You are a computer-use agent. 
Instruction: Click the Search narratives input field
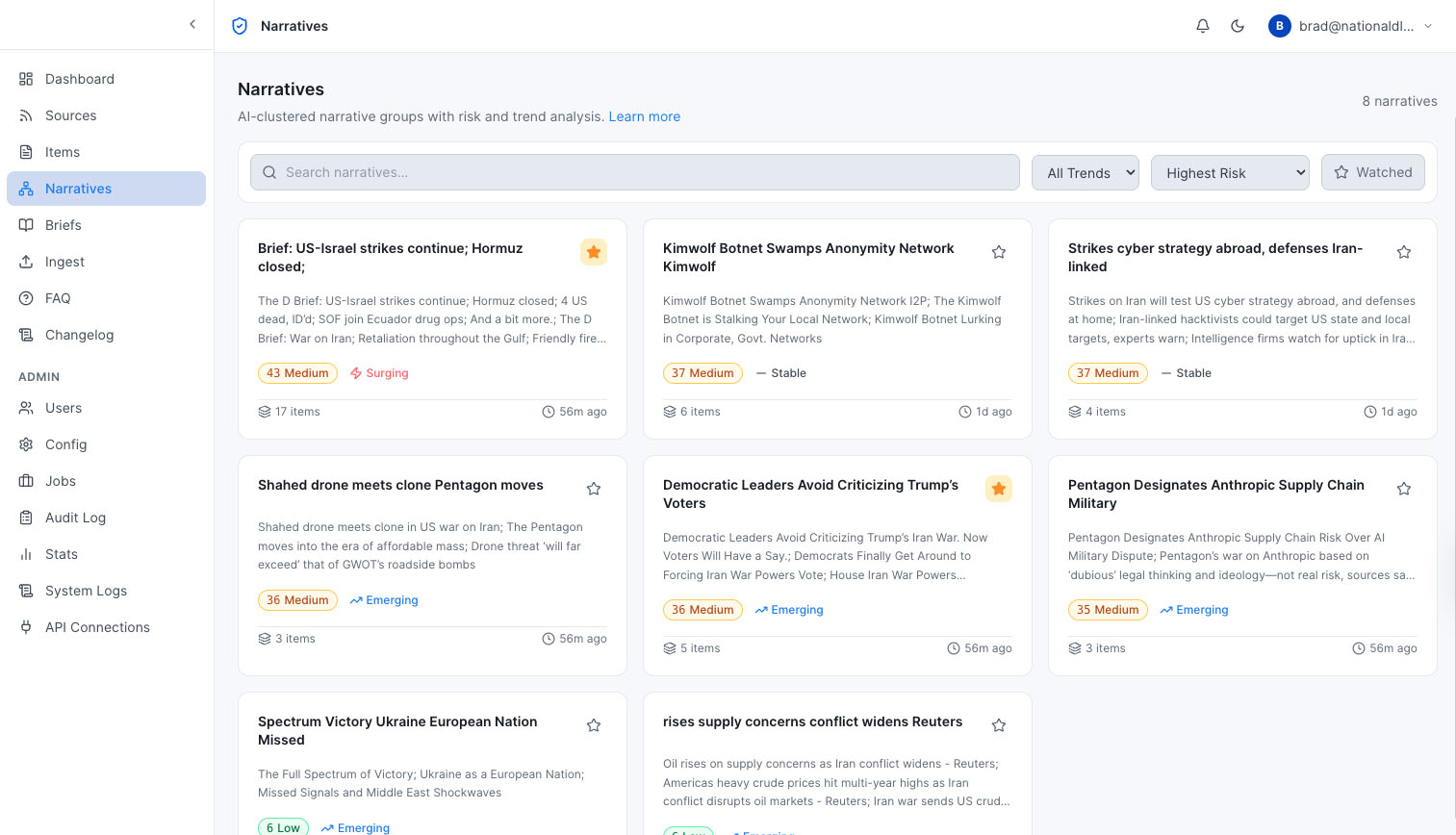(635, 173)
